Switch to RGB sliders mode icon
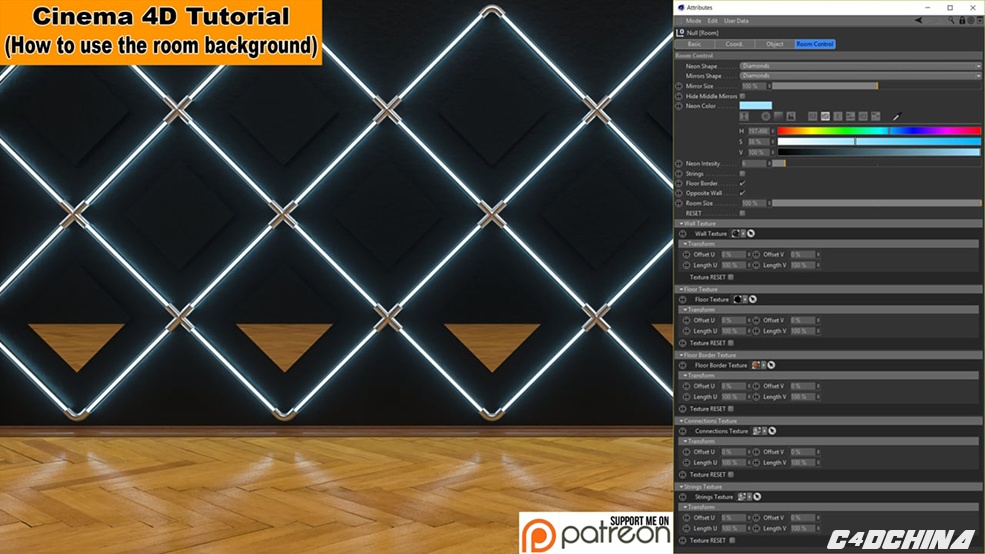 (x=812, y=116)
